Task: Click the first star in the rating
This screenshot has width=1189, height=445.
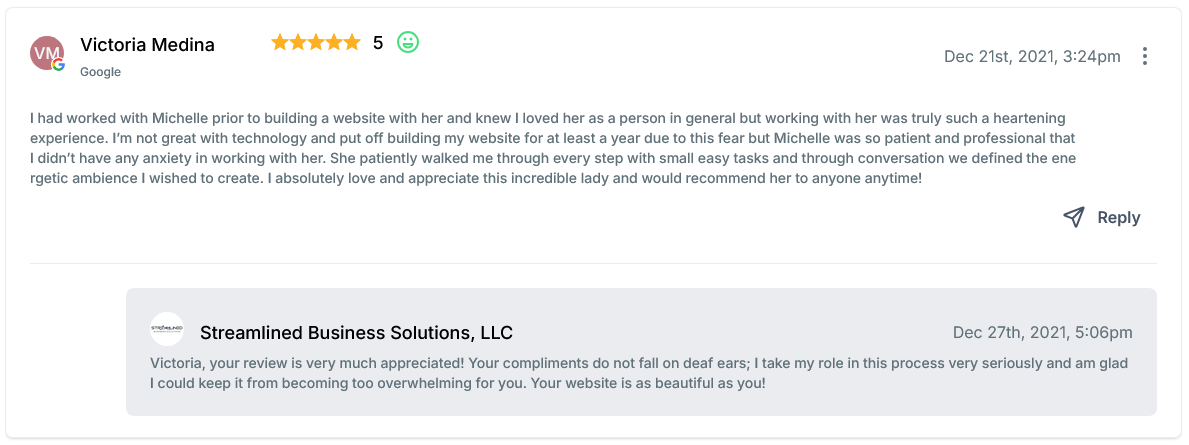Action: point(280,42)
